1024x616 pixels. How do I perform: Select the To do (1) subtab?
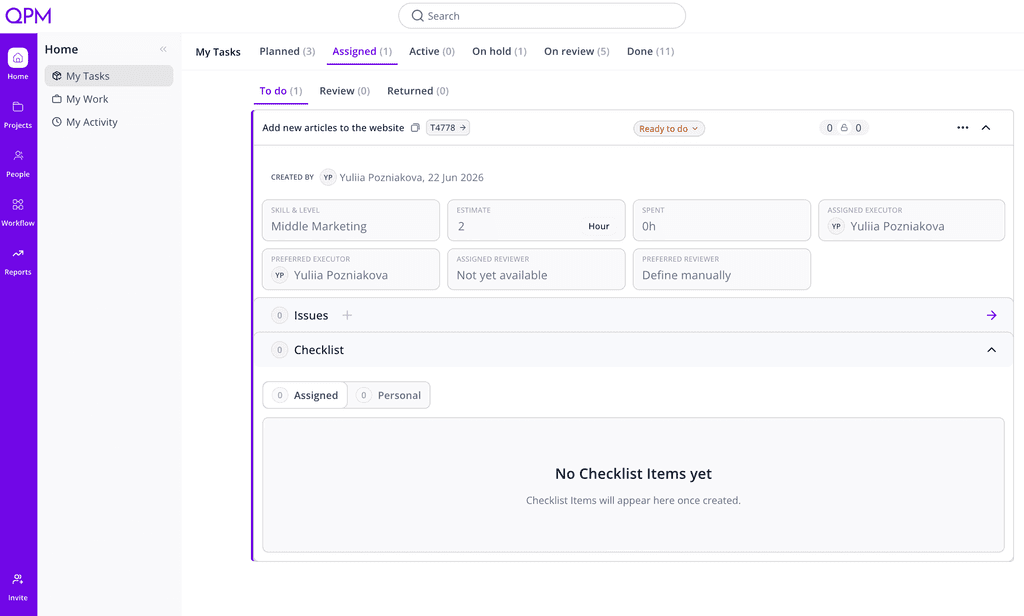281,91
